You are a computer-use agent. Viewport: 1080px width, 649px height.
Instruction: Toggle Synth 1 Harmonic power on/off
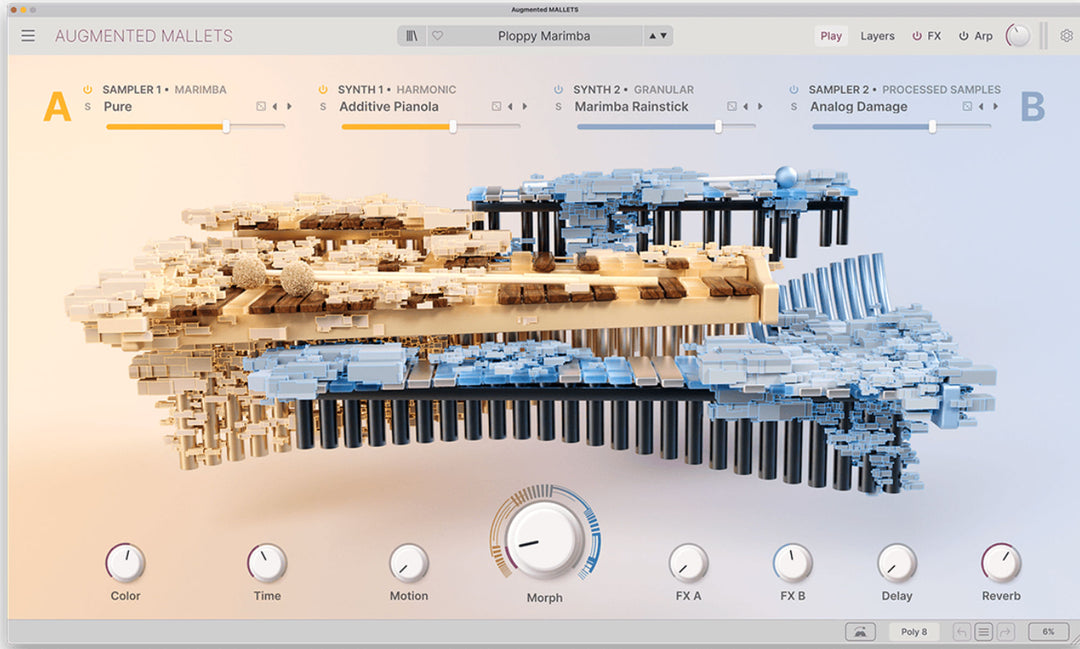tap(323, 90)
